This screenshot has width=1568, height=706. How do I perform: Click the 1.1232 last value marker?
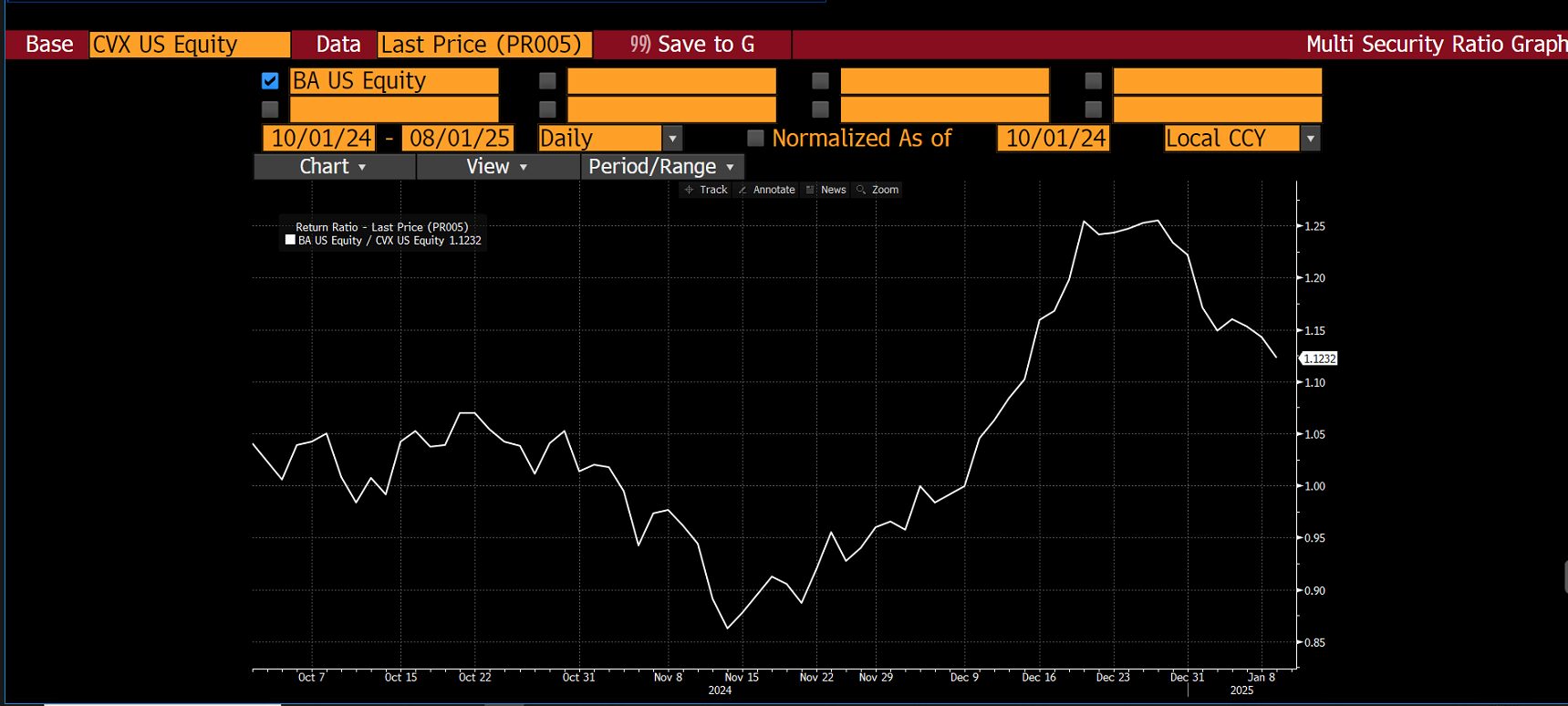[x=1319, y=359]
